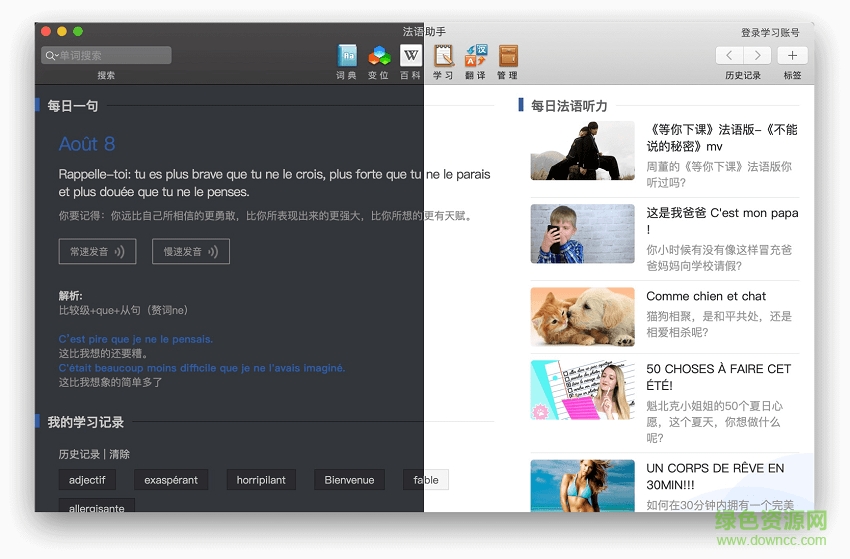Select the 'exaspérant' history word
This screenshot has width=850, height=559.
(171, 480)
